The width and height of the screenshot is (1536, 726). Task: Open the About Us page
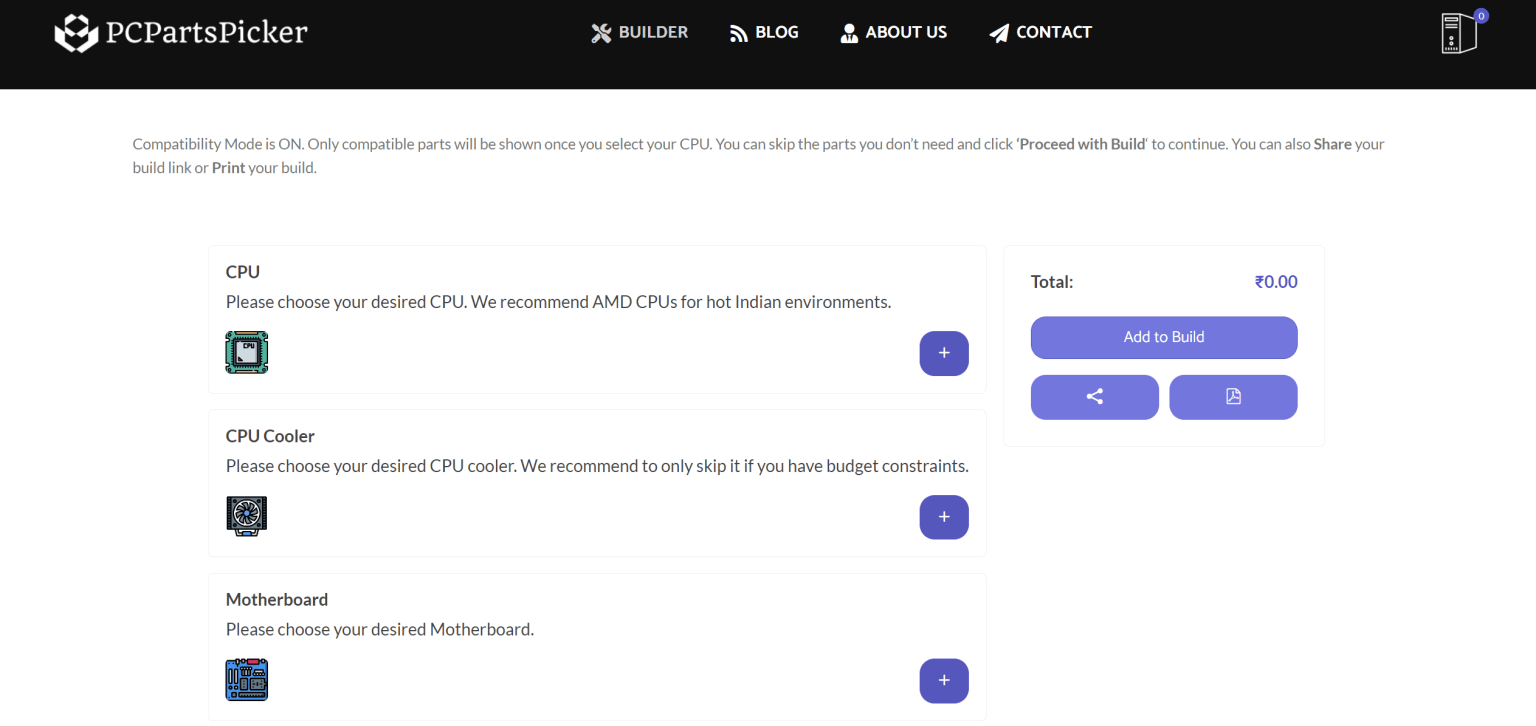906,32
